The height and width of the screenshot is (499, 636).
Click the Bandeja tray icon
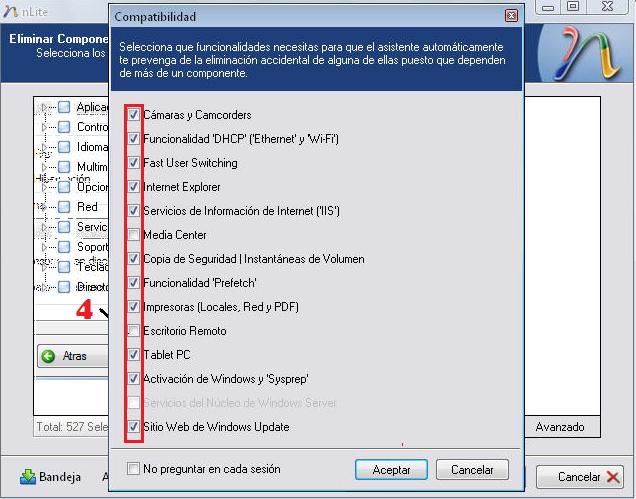28,477
